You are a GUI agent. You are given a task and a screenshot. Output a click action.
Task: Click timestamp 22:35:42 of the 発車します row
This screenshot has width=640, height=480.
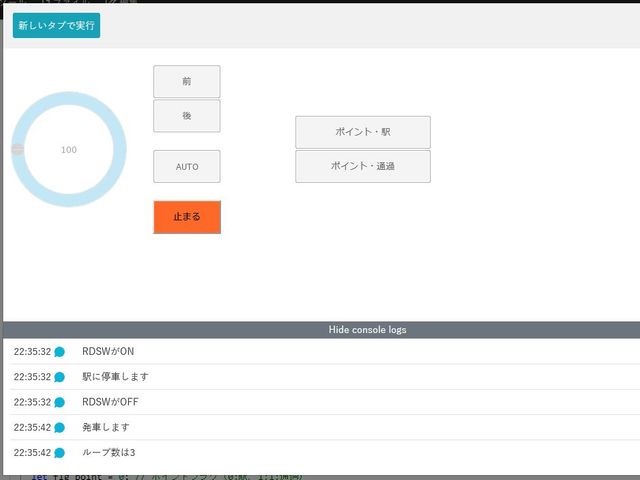[32, 427]
